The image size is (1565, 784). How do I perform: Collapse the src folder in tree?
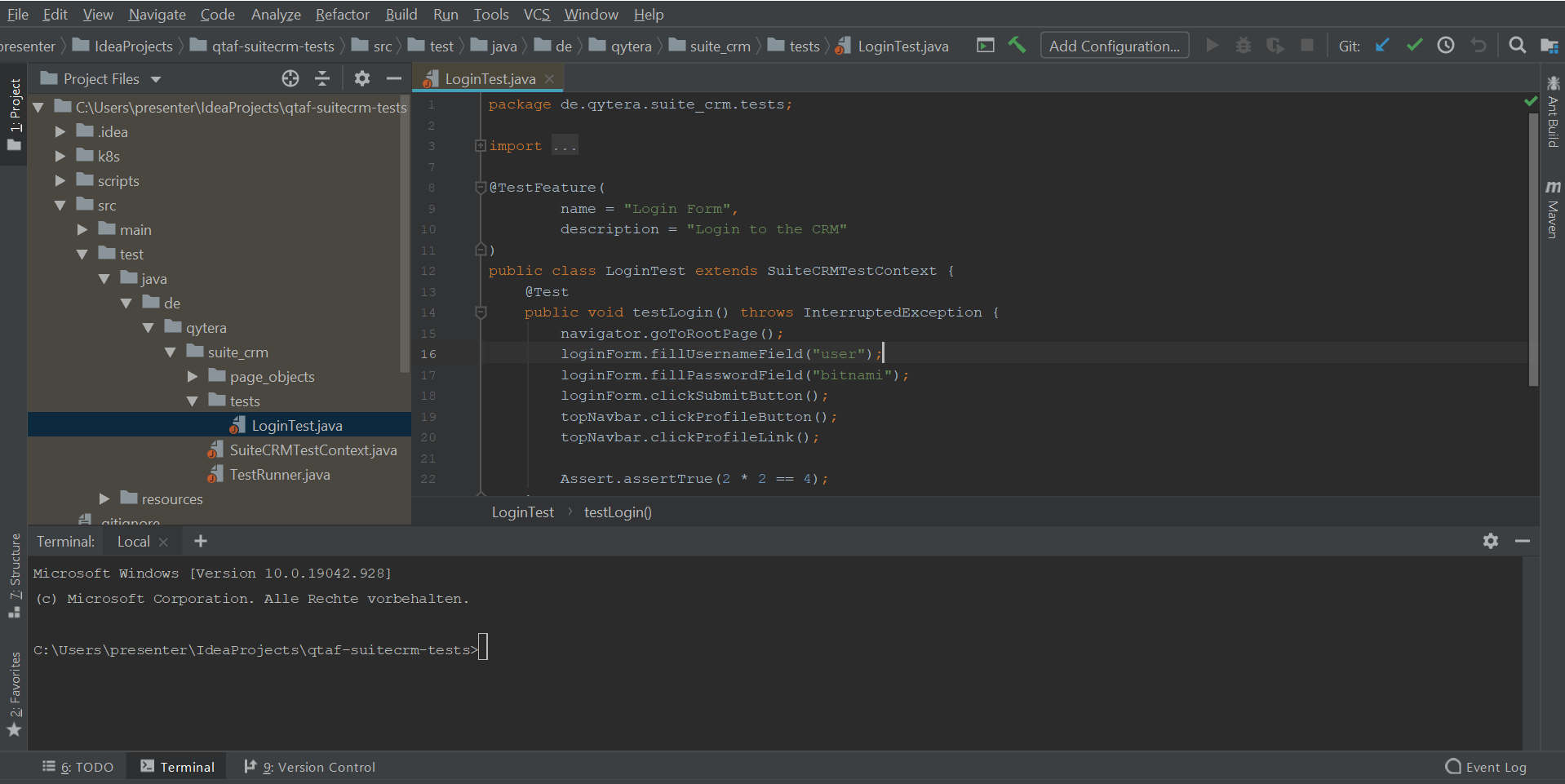pyautogui.click(x=60, y=206)
